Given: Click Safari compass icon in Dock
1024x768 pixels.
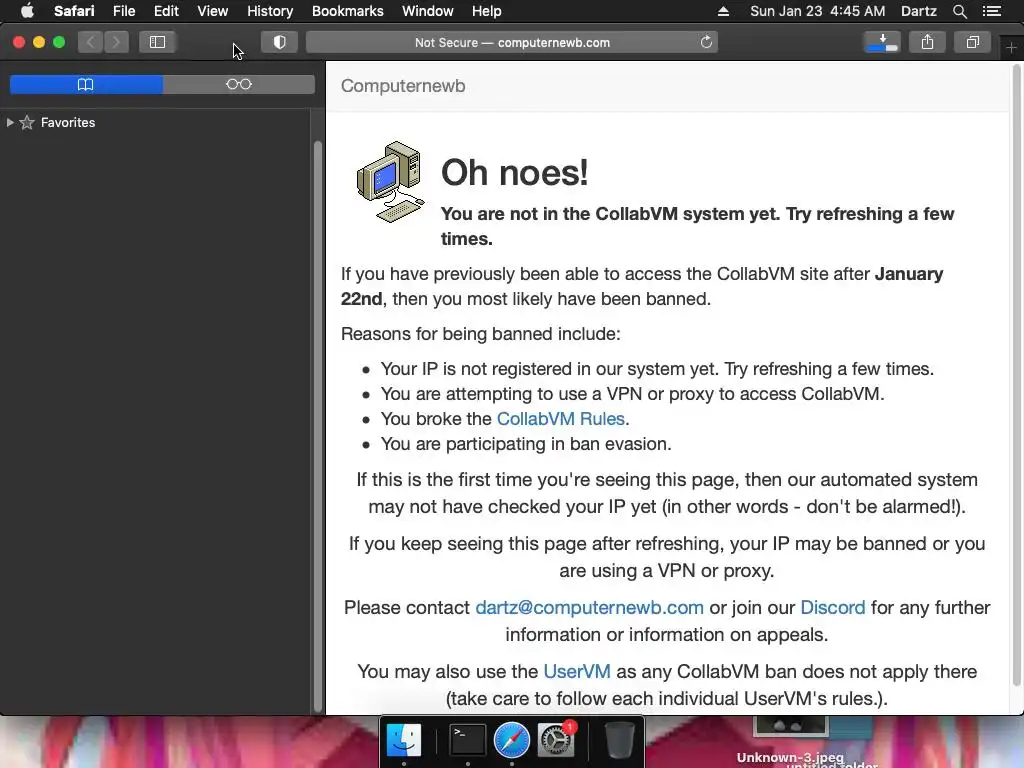Looking at the screenshot, I should tap(511, 740).
